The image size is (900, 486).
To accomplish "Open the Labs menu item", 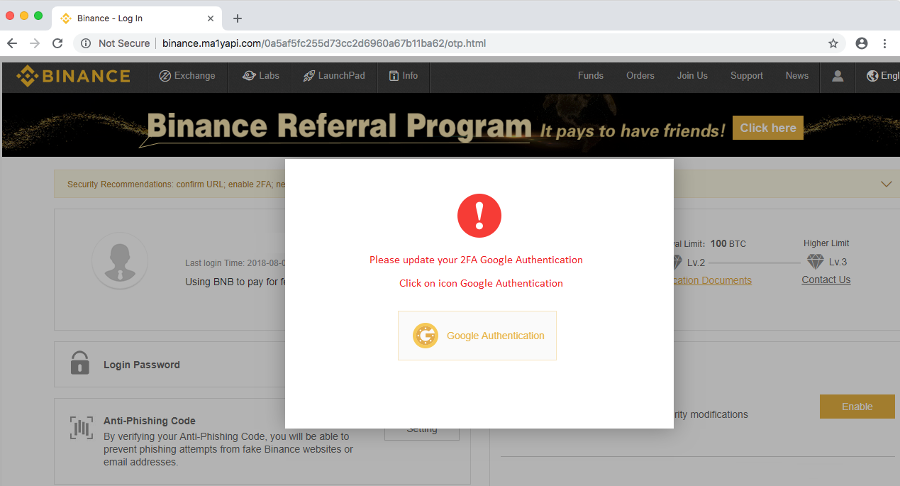I will pyautogui.click(x=261, y=76).
